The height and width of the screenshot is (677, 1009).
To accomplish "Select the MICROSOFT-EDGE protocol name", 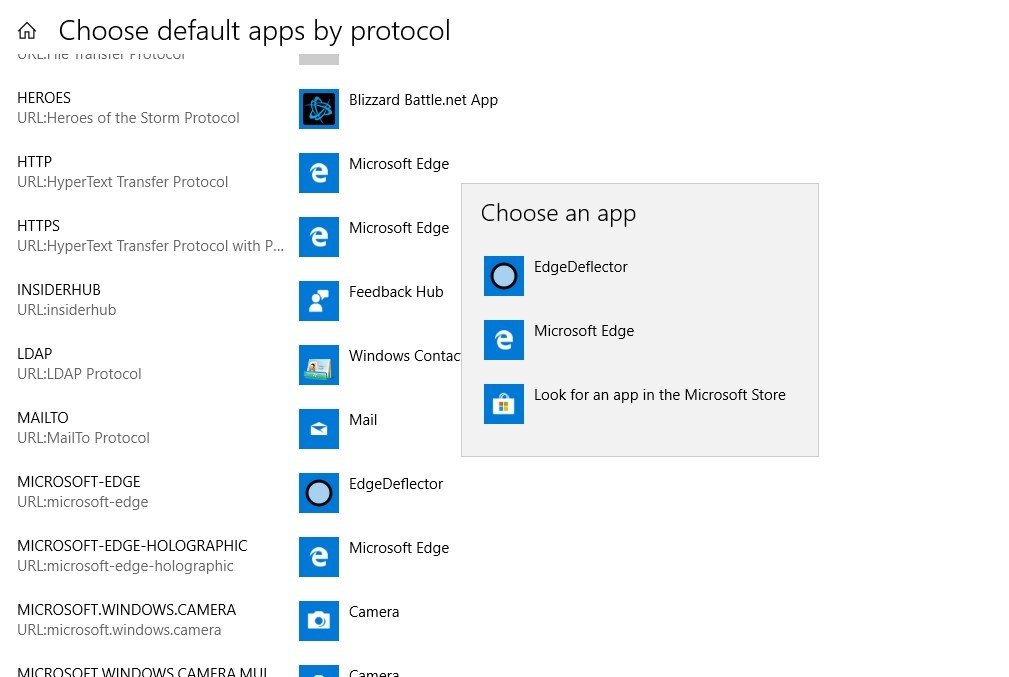I will point(79,482).
